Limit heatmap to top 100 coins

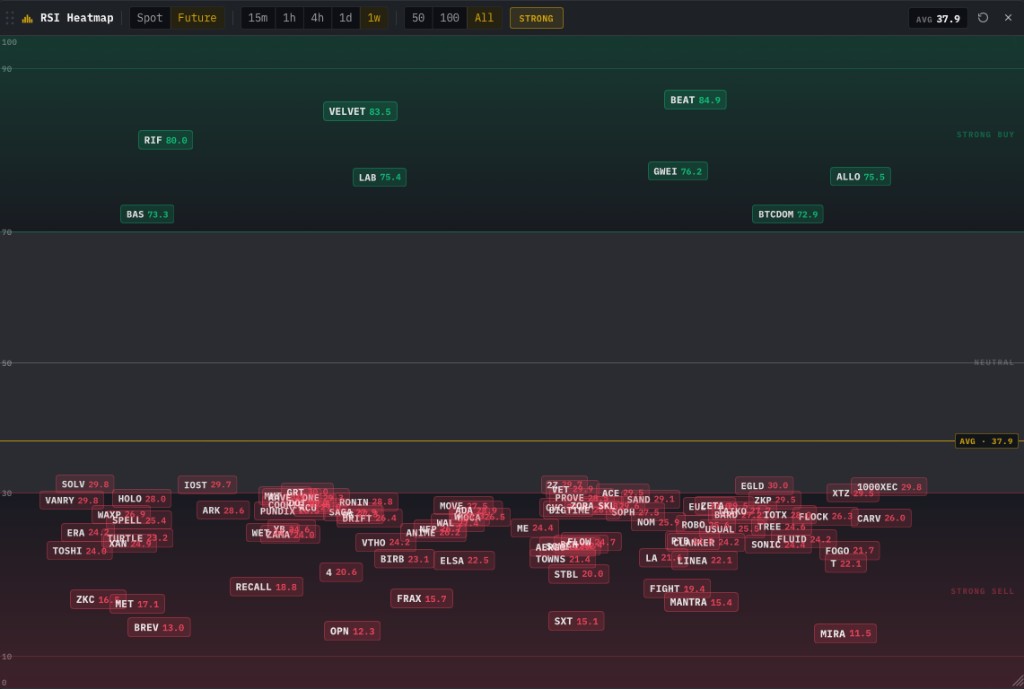(449, 18)
